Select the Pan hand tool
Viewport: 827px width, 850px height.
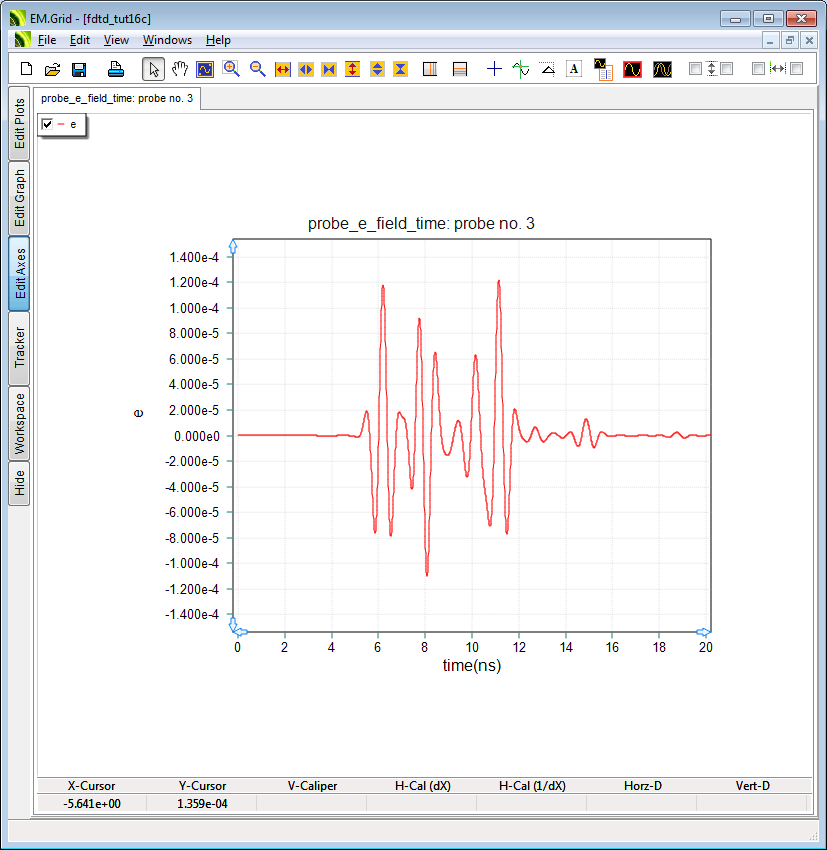(180, 69)
